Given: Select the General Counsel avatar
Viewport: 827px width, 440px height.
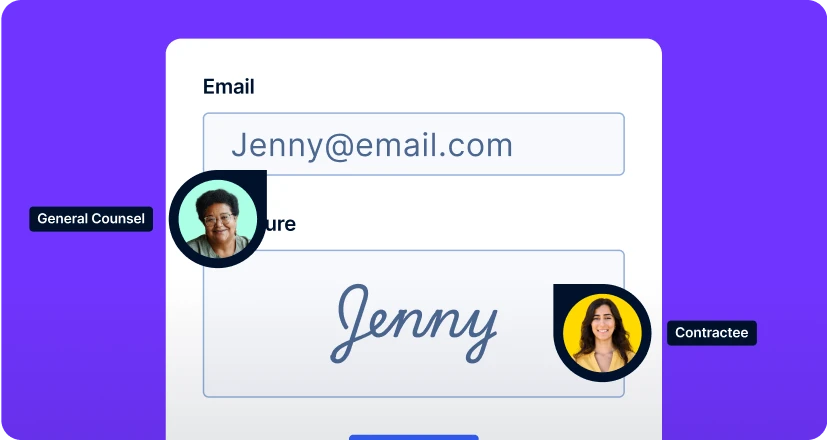Looking at the screenshot, I should click(218, 218).
